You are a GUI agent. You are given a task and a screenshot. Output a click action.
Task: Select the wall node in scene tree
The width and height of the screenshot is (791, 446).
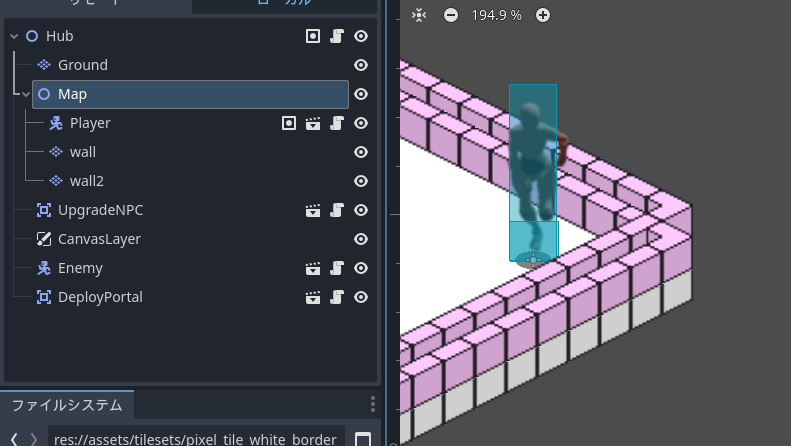coord(83,152)
